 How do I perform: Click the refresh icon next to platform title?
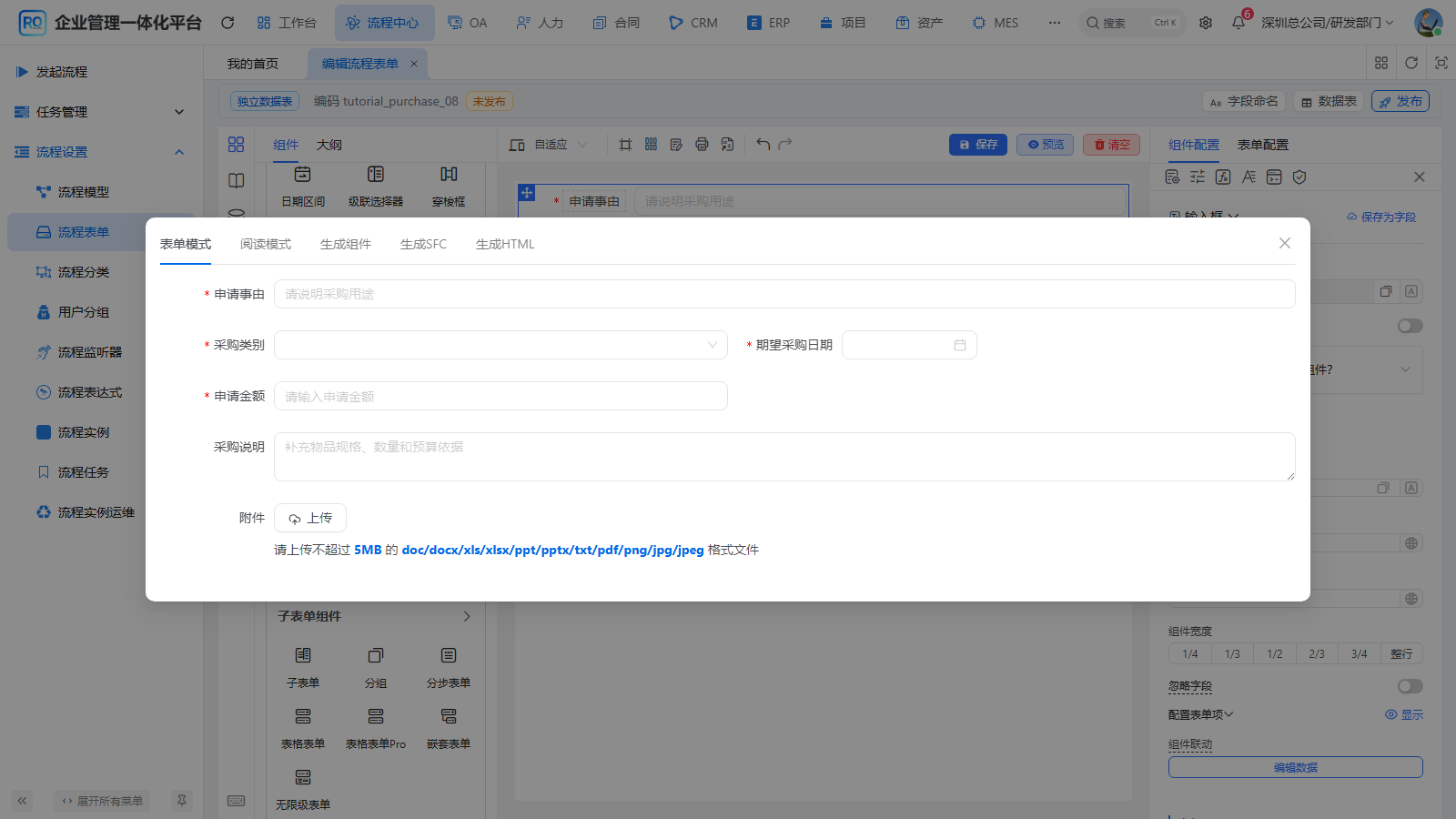(227, 23)
